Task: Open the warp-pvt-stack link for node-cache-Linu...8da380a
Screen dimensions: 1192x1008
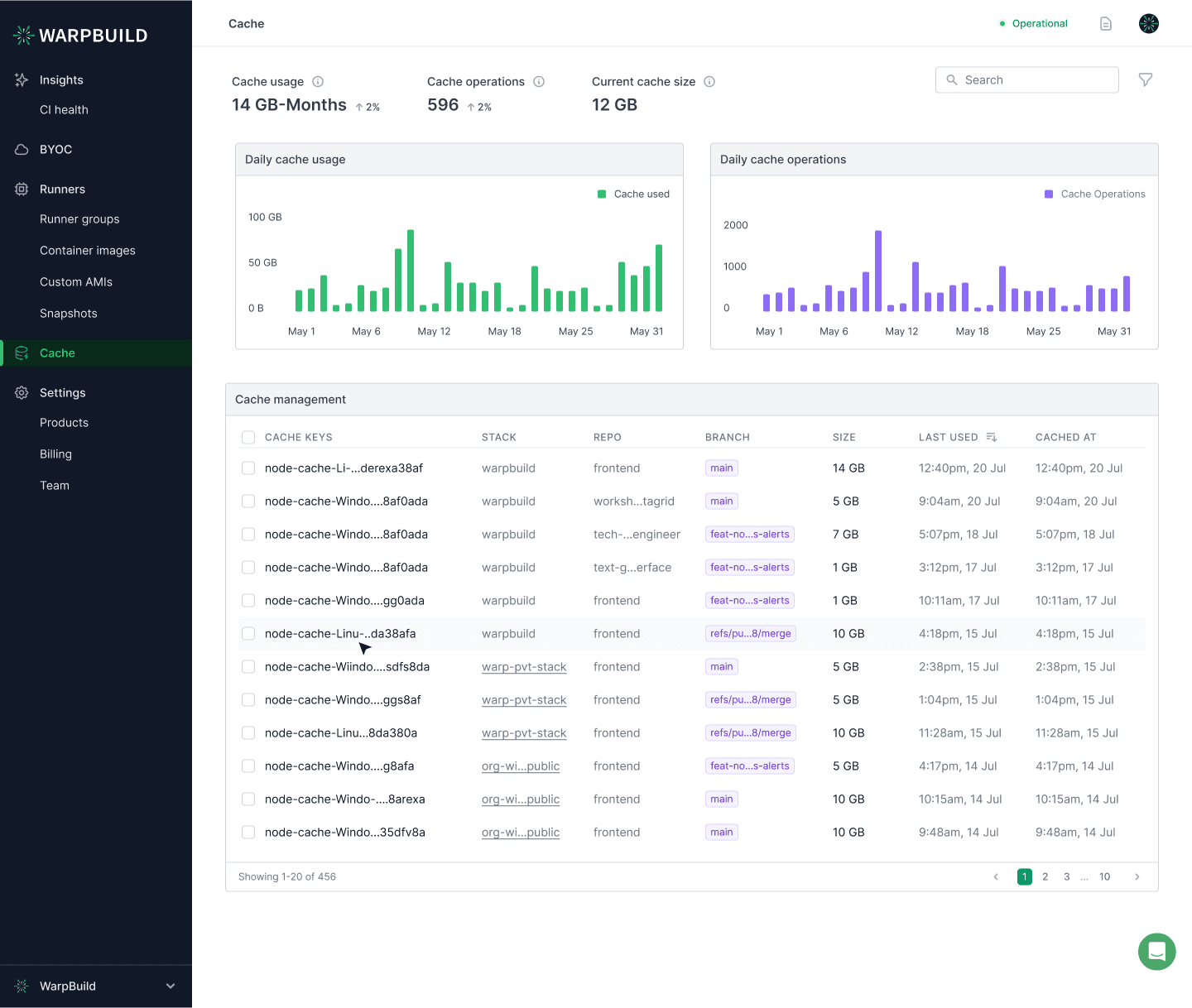Action: coord(524,733)
